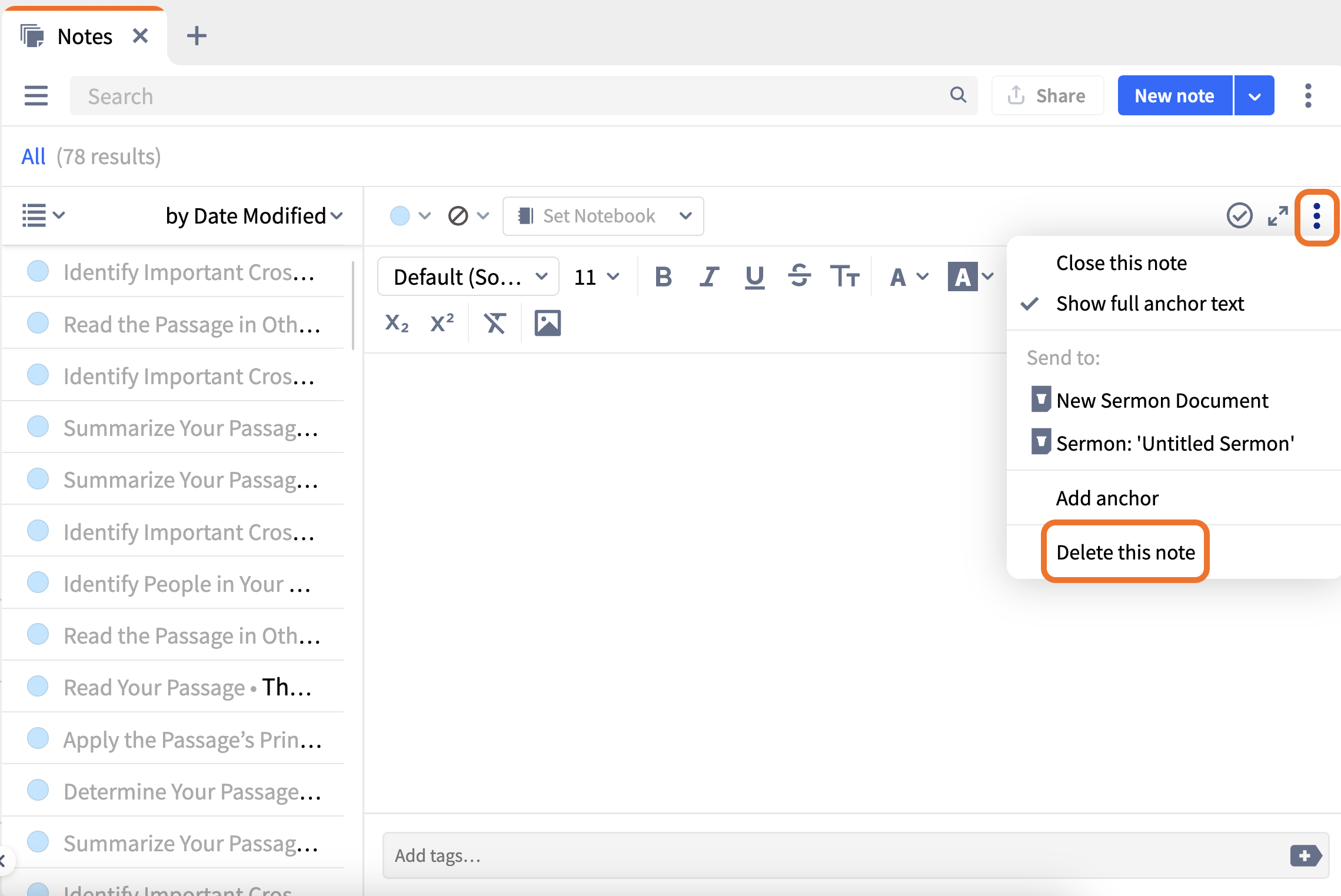Switch to the Notes tab

click(x=85, y=36)
